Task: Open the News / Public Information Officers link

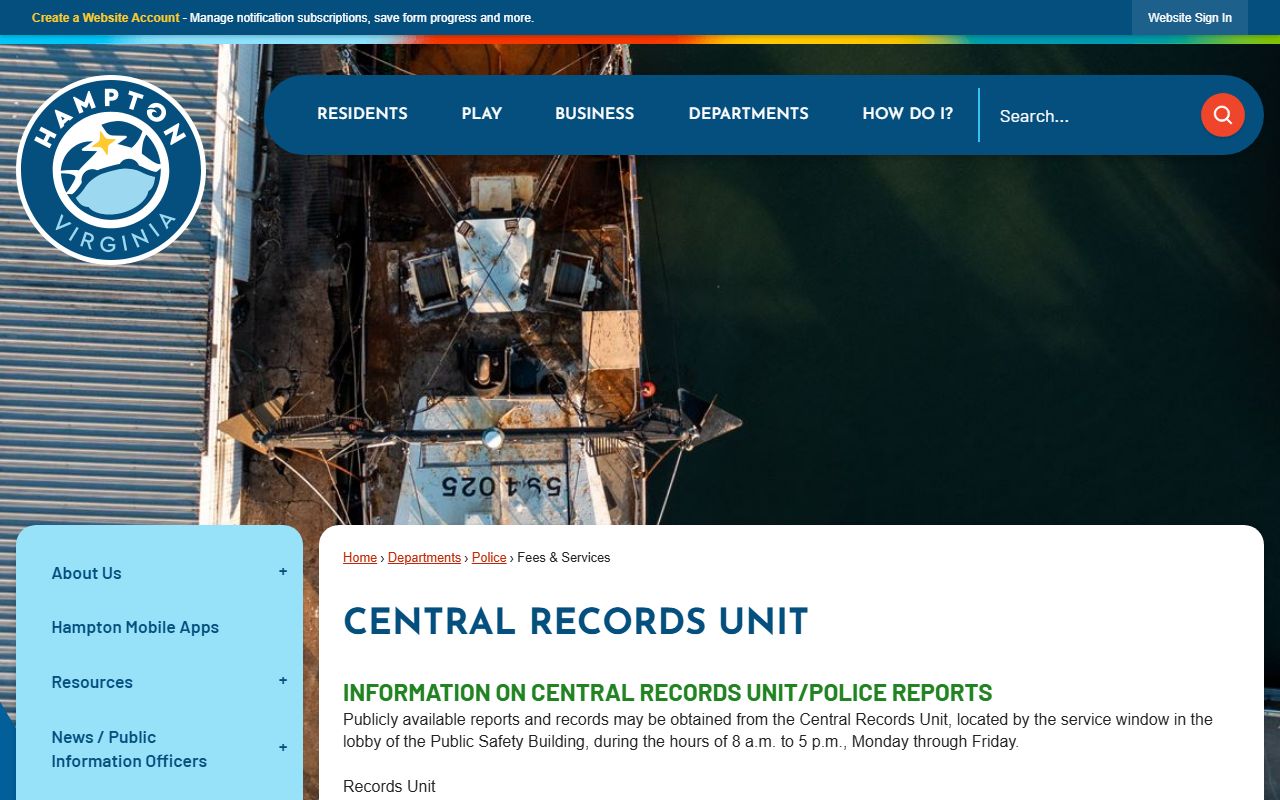Action: click(x=129, y=749)
